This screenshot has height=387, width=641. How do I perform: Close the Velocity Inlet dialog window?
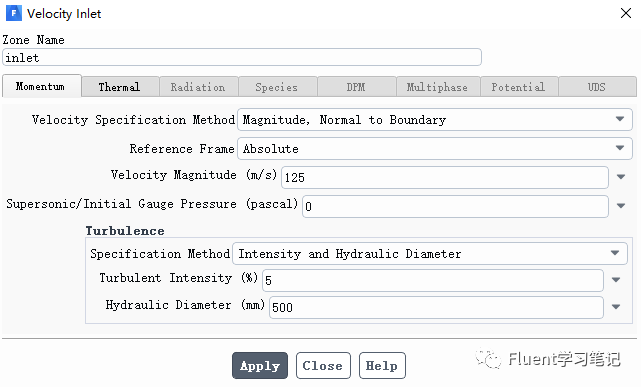pos(625,13)
